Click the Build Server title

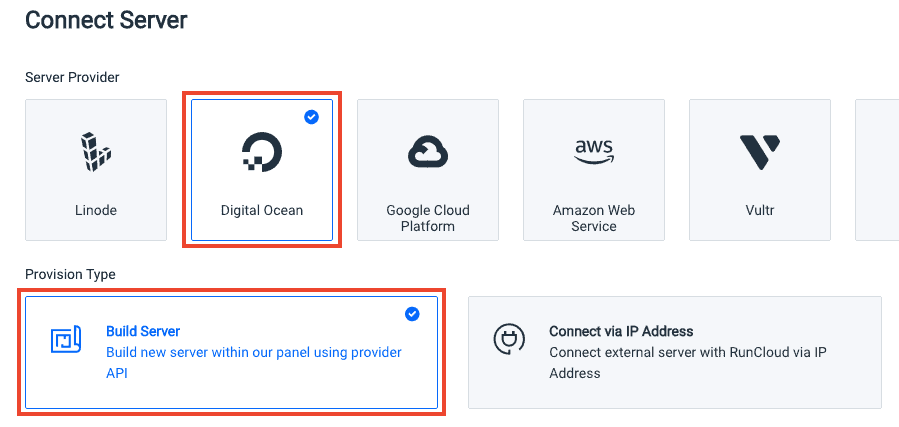[143, 331]
